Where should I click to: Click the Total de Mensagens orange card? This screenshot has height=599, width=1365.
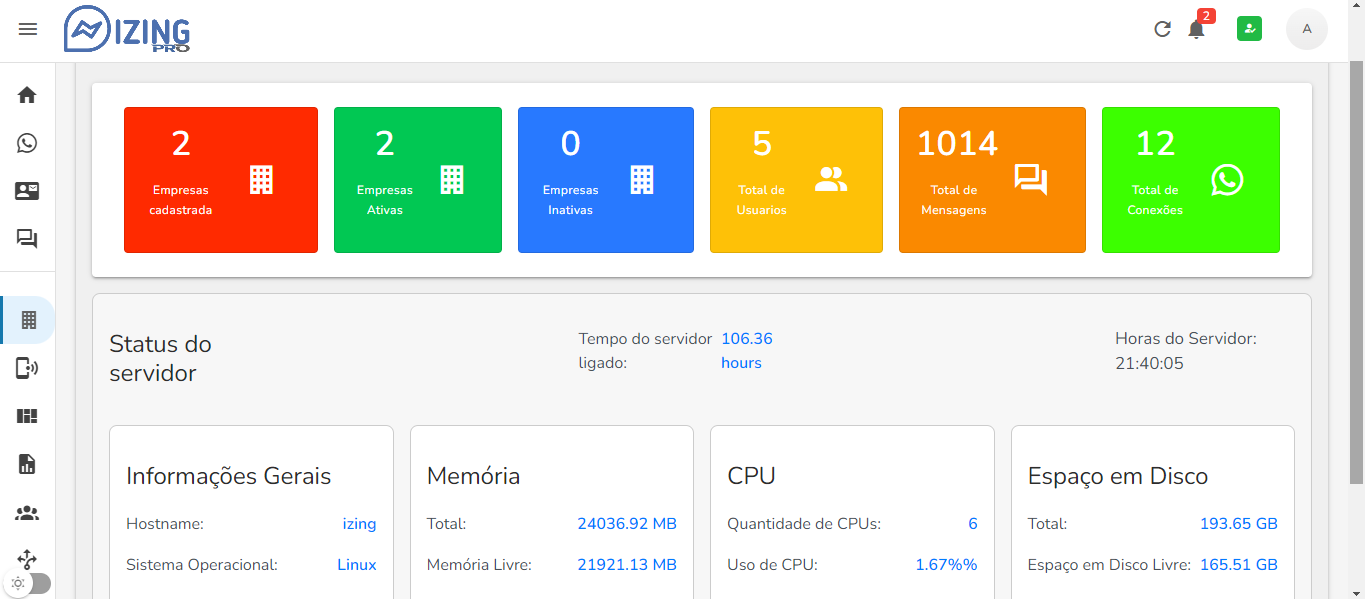[992, 180]
